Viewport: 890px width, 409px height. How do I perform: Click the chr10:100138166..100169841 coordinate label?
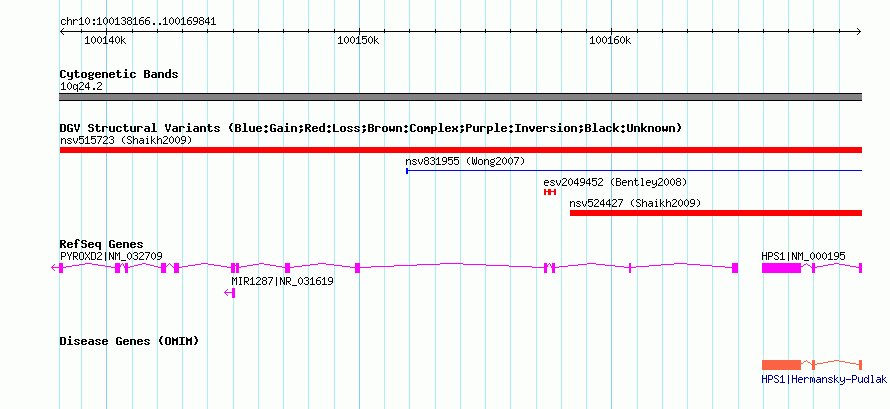click(x=138, y=22)
